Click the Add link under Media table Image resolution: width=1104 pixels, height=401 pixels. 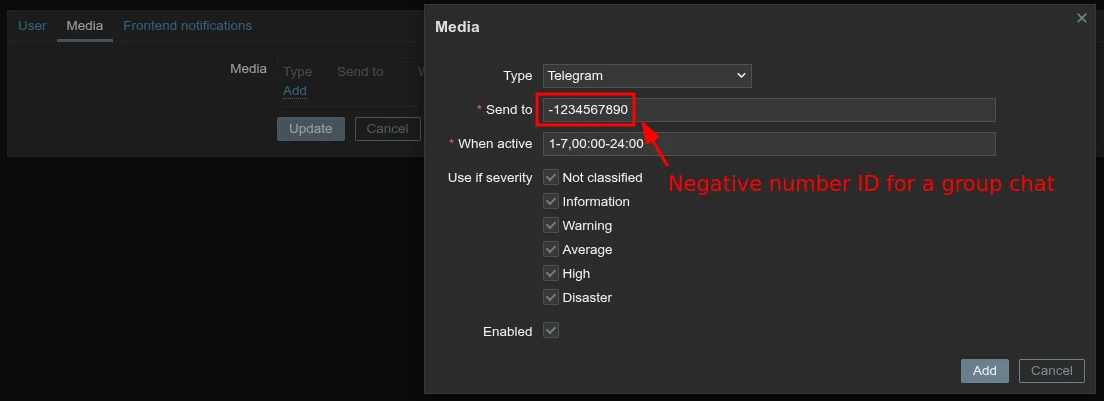(x=294, y=91)
